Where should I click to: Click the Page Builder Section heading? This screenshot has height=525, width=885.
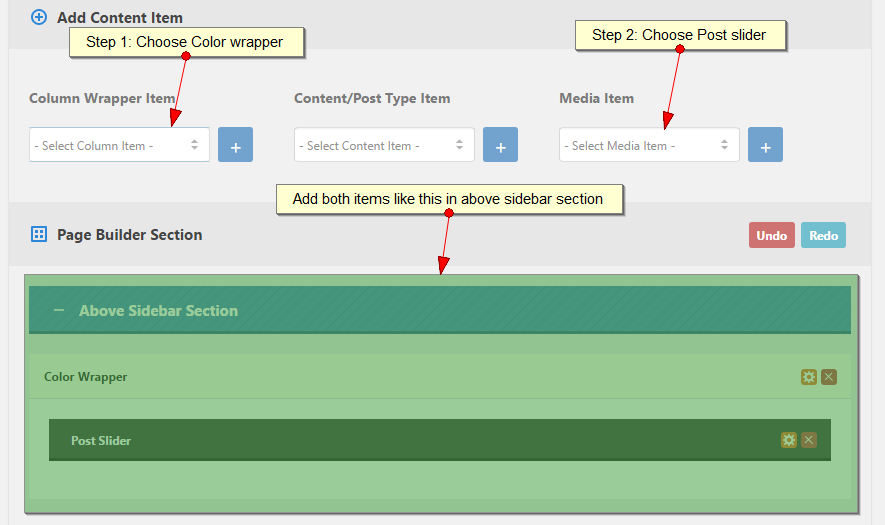click(130, 235)
